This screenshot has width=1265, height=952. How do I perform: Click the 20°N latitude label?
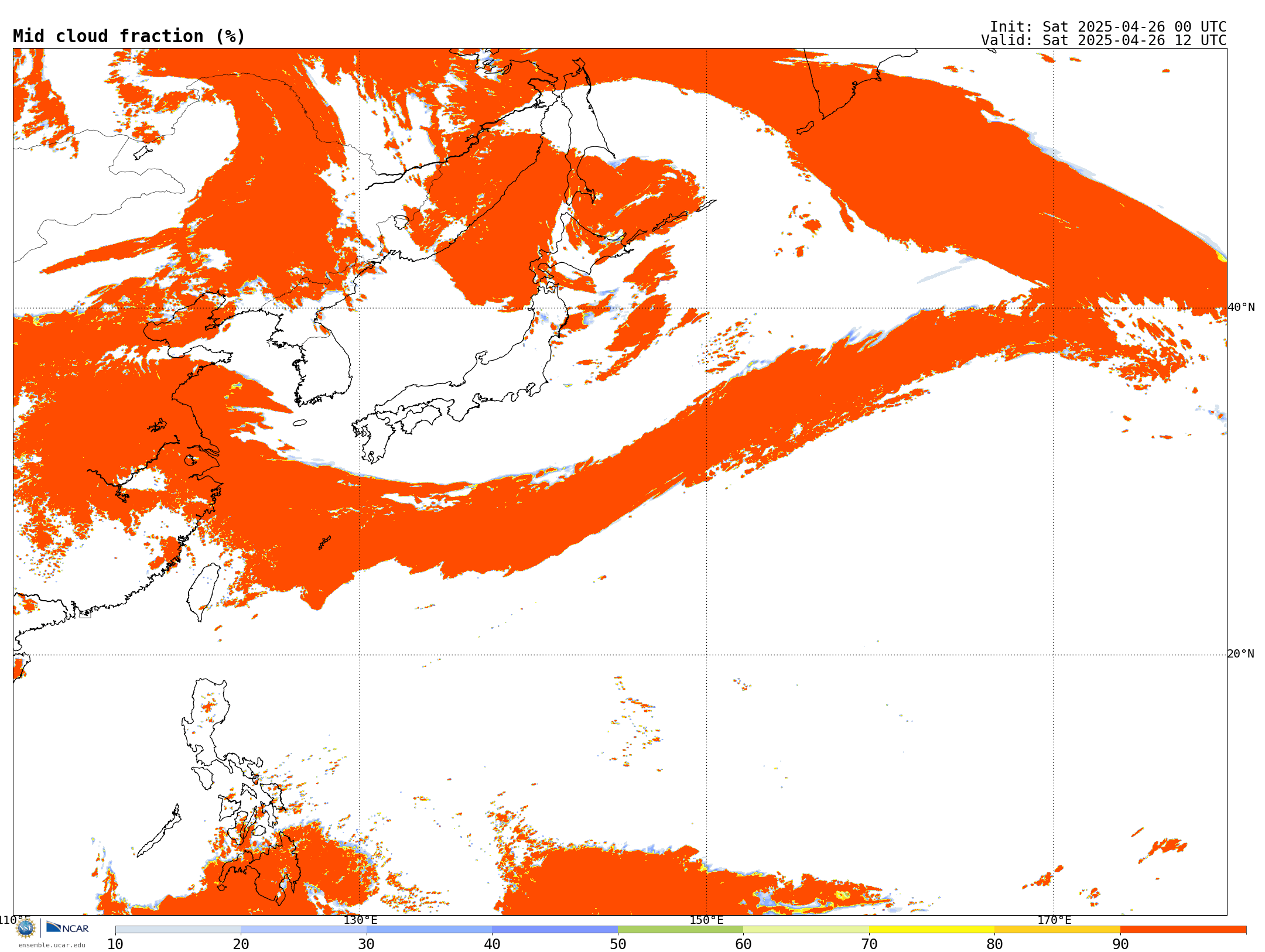click(x=1241, y=654)
